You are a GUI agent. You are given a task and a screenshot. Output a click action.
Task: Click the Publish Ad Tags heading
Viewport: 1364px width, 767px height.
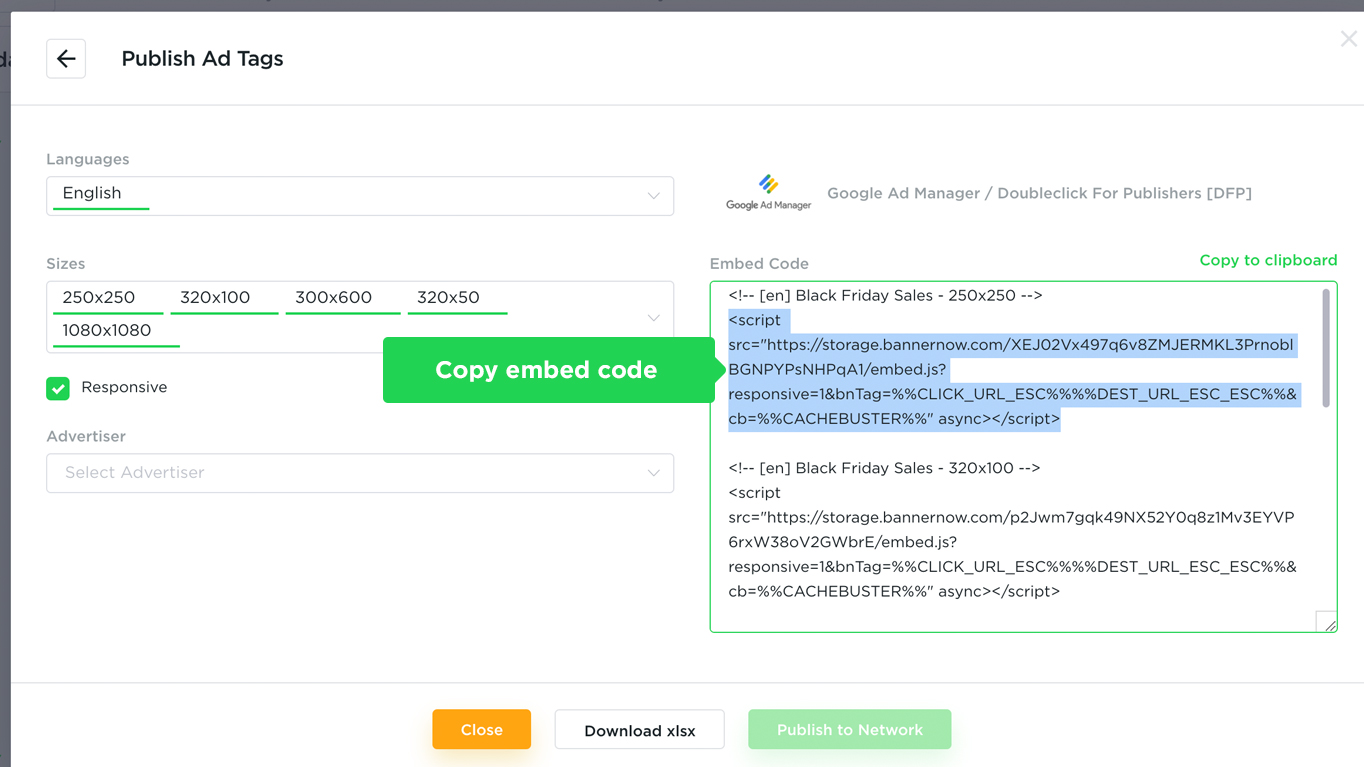pos(202,59)
